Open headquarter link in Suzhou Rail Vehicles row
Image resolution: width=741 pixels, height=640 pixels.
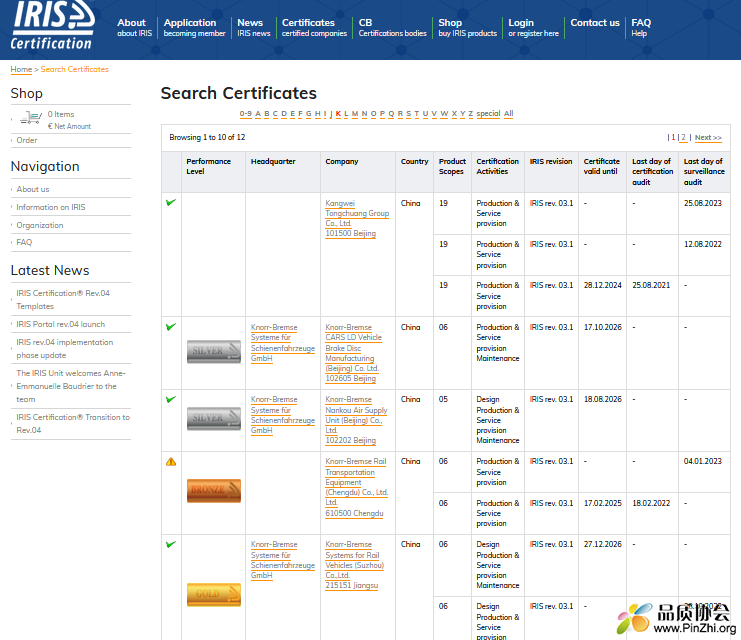[x=283, y=560]
